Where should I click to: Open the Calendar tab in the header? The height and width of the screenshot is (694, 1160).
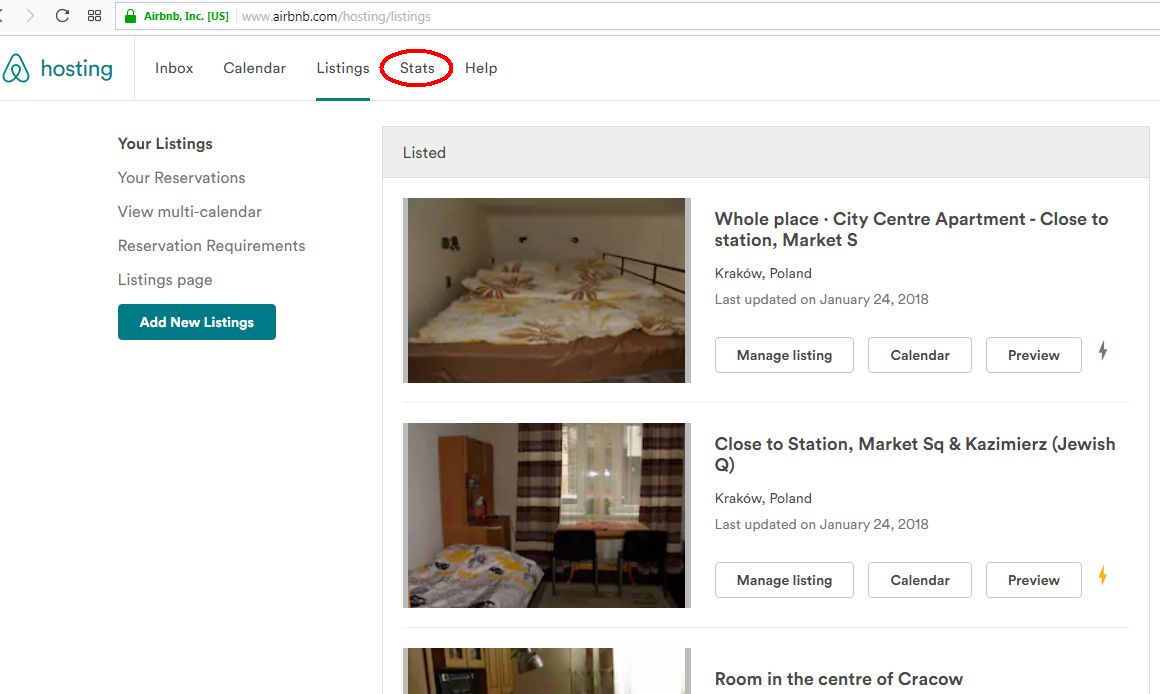[254, 68]
